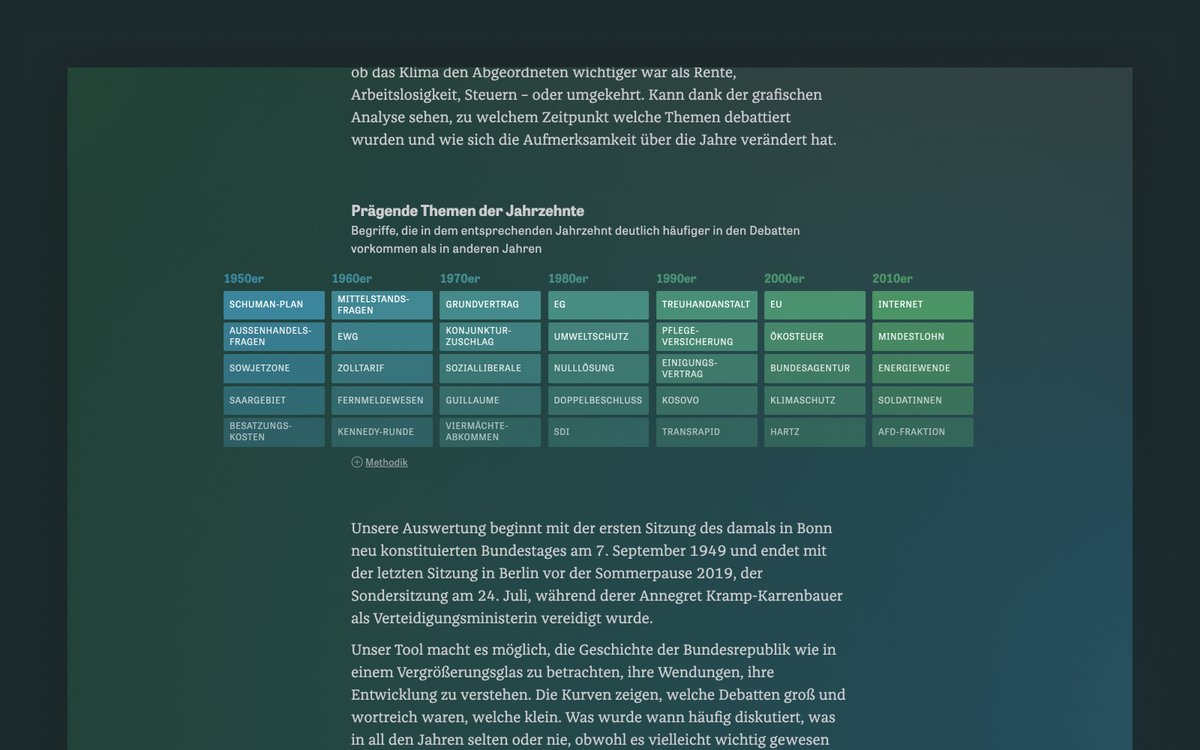Image resolution: width=1200 pixels, height=750 pixels.
Task: Select the SCHUMAN-PLAN term tile
Action: tap(273, 304)
